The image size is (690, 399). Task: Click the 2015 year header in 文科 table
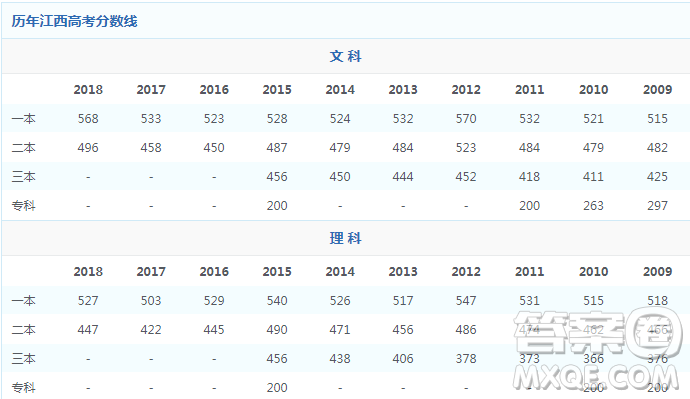click(277, 89)
